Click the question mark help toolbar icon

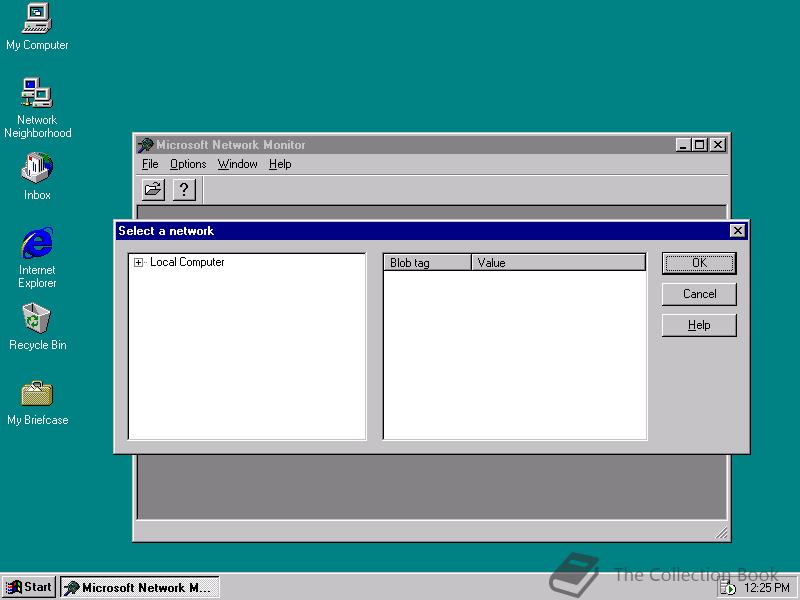[184, 190]
